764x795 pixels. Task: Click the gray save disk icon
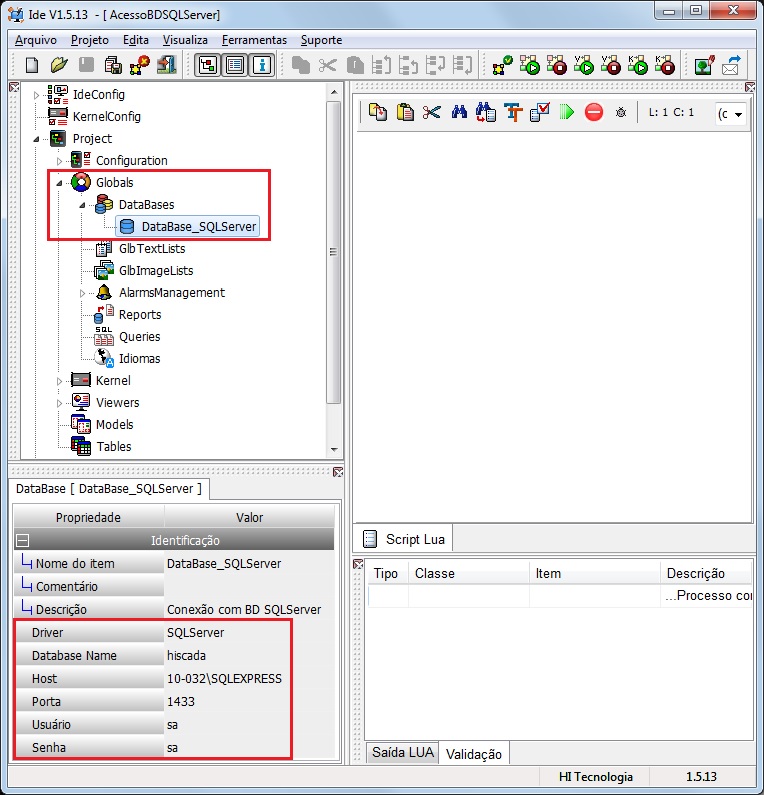click(x=86, y=65)
